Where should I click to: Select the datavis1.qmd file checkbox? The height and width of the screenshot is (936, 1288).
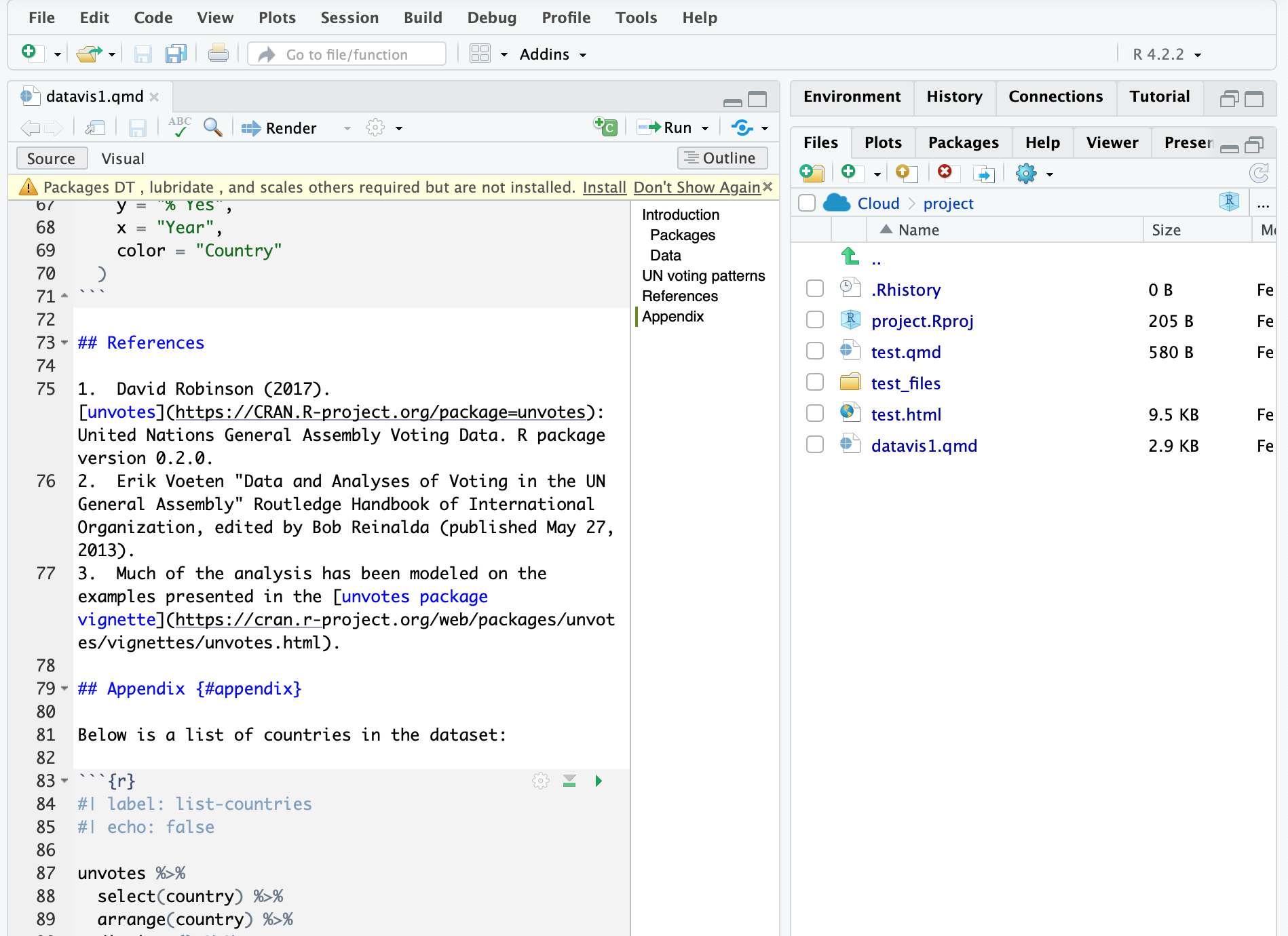pyautogui.click(x=815, y=445)
